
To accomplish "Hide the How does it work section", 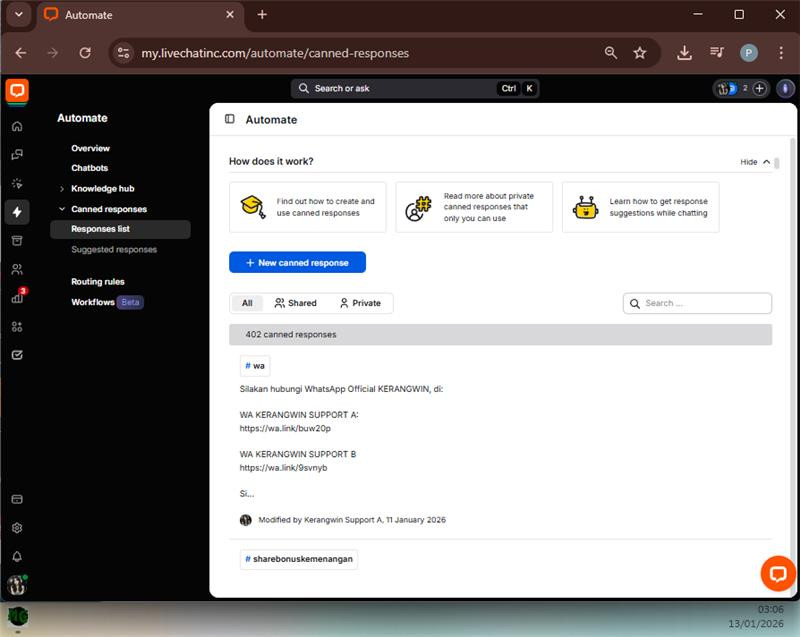I will [x=755, y=162].
